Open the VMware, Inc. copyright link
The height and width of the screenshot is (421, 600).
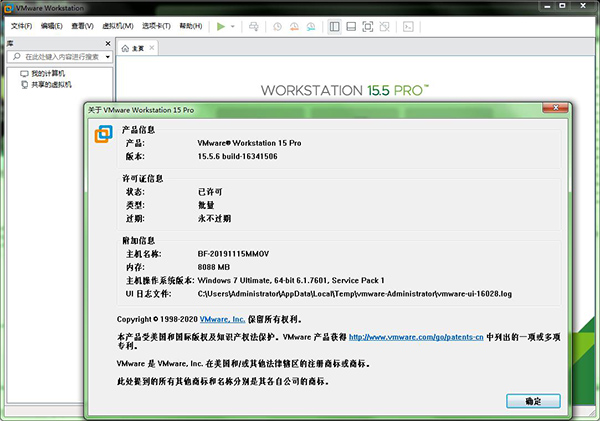pyautogui.click(x=222, y=319)
